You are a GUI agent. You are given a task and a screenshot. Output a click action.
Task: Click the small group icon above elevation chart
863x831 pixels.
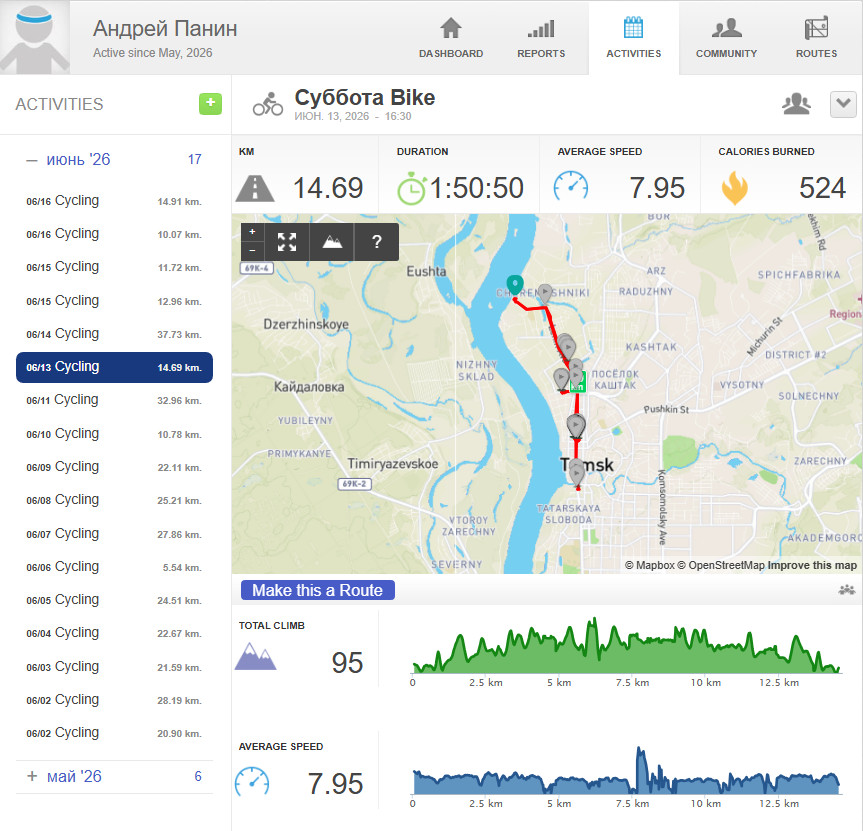(x=846, y=590)
